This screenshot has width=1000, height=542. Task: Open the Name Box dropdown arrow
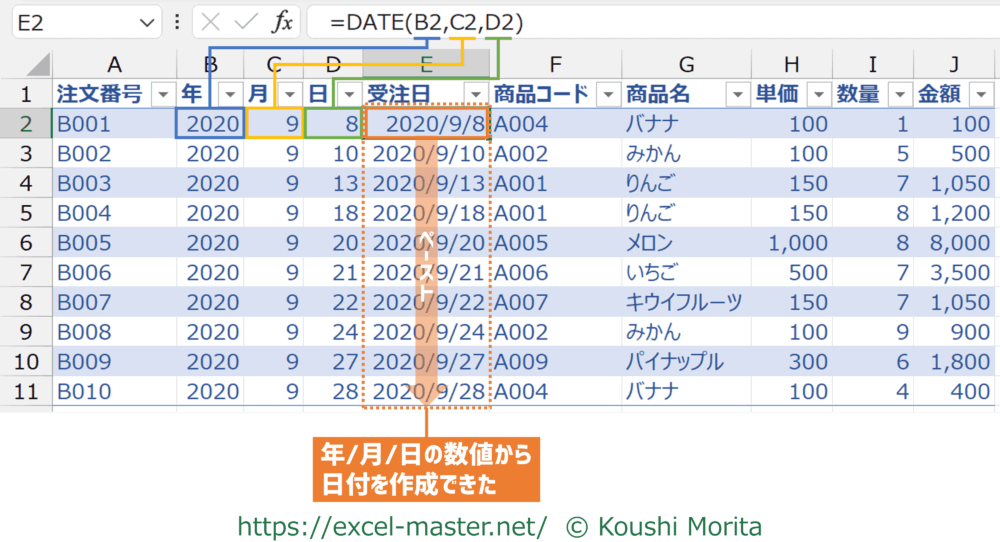146,22
